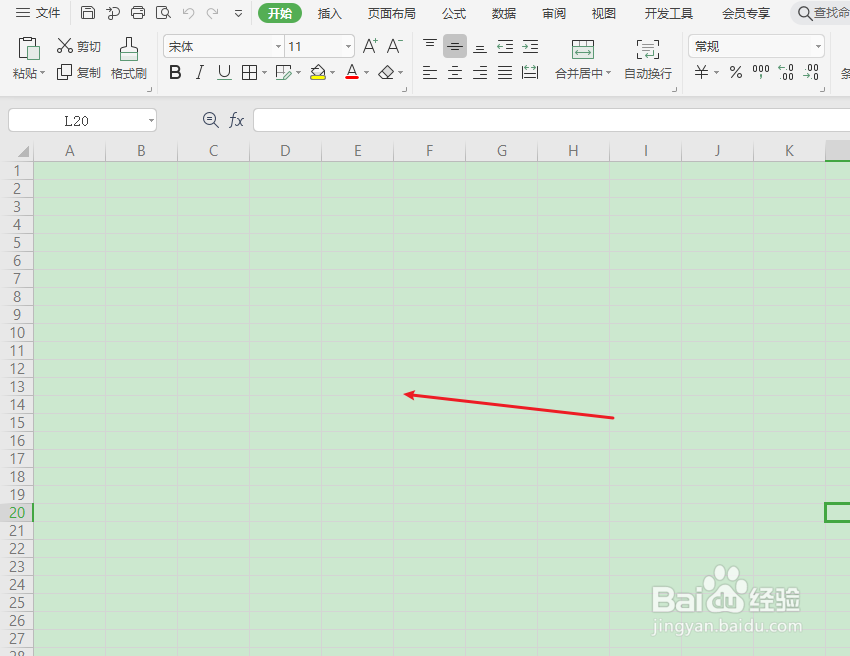850x656 pixels.
Task: Center text horizontally
Action: pos(455,72)
